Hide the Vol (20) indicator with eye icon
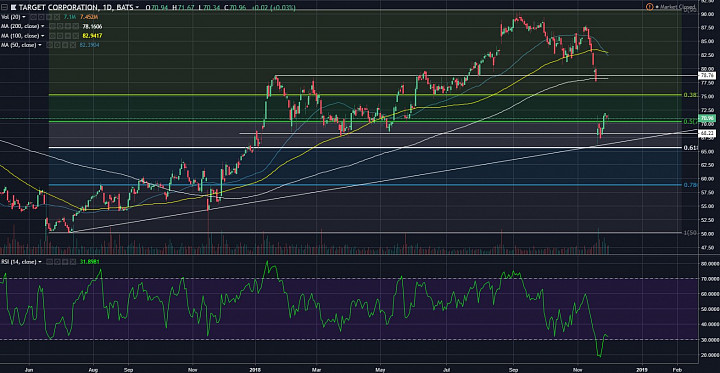This screenshot has width=720, height=373. pos(34,17)
